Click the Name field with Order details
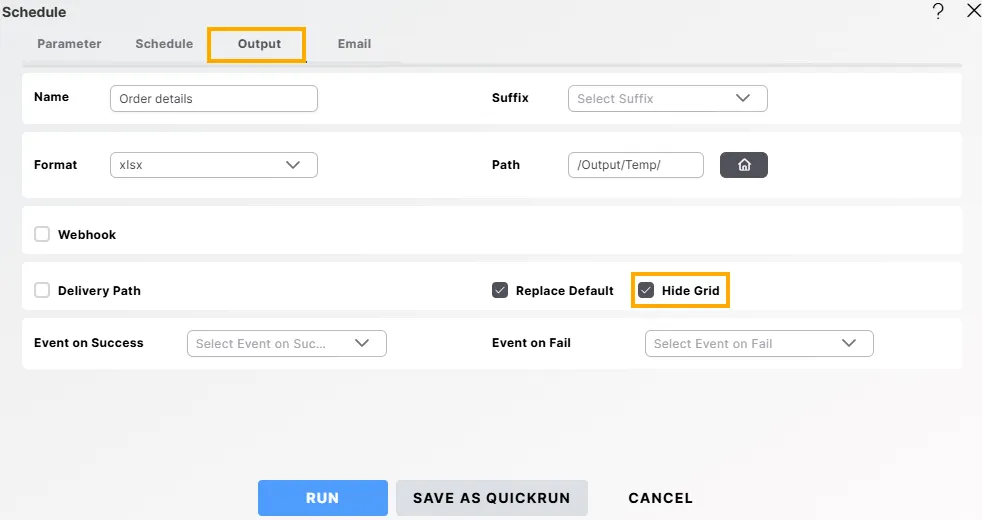982x520 pixels. pyautogui.click(x=213, y=98)
